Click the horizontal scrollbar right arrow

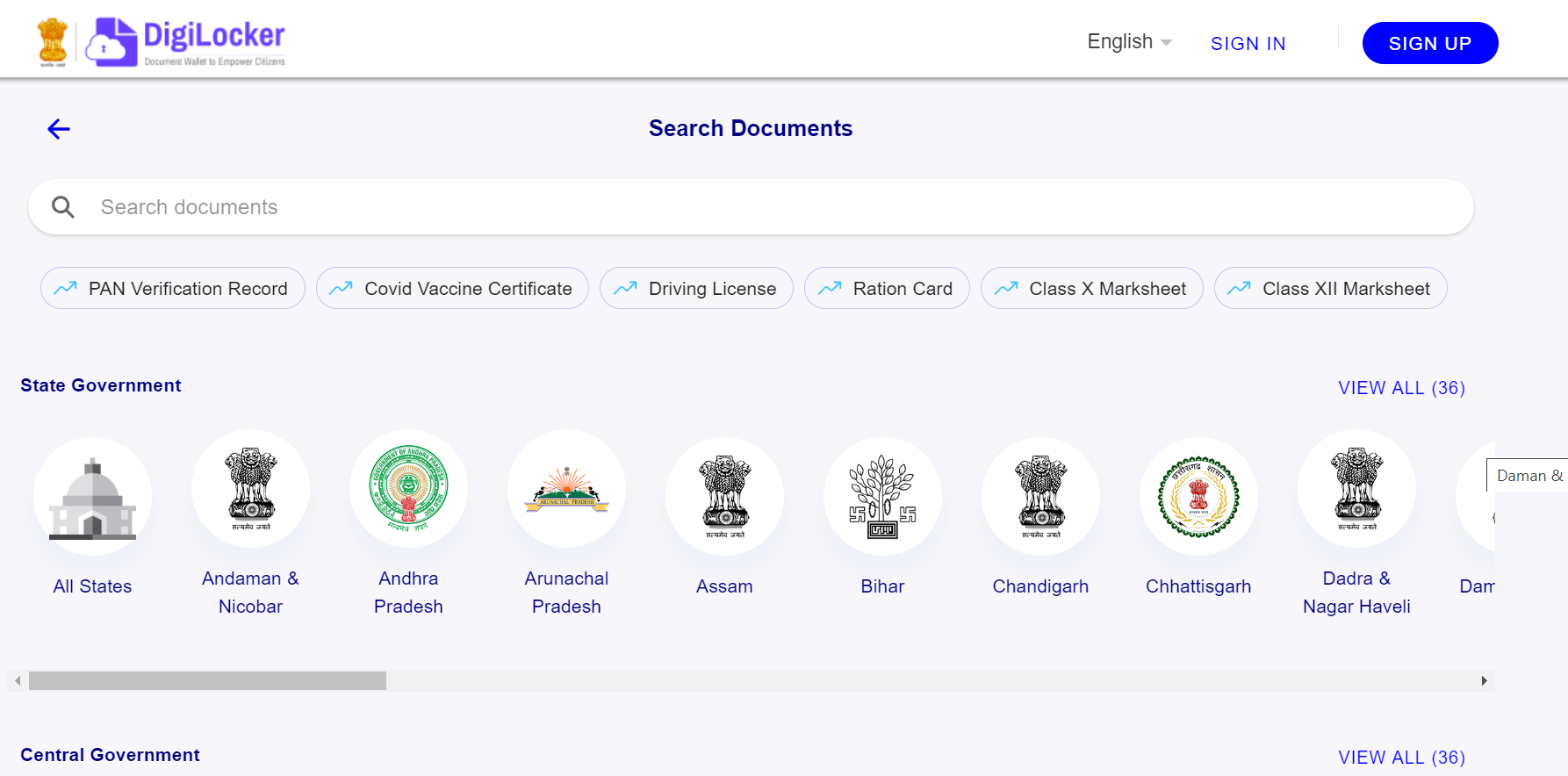tap(1484, 681)
